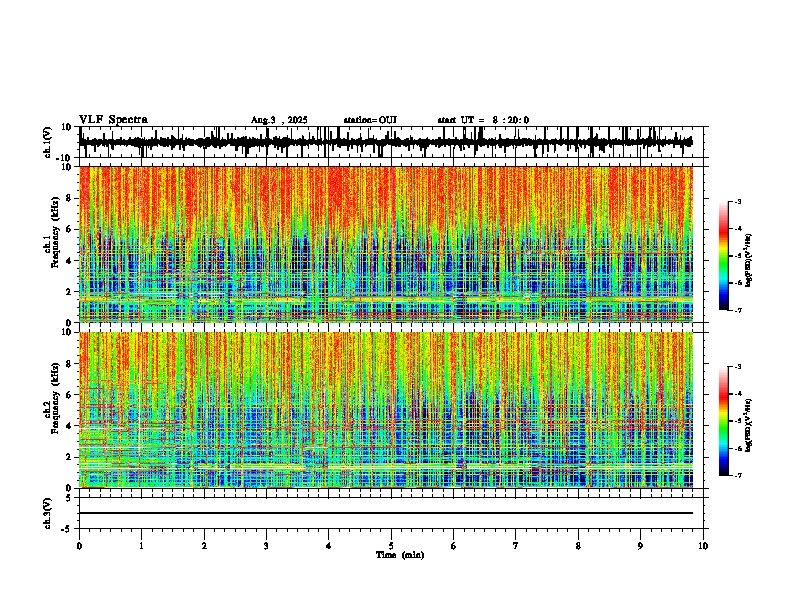Select the 'Aug.3 , 2025' date label
Image resolution: width=792 pixels, height=612 pixels.
(x=279, y=120)
